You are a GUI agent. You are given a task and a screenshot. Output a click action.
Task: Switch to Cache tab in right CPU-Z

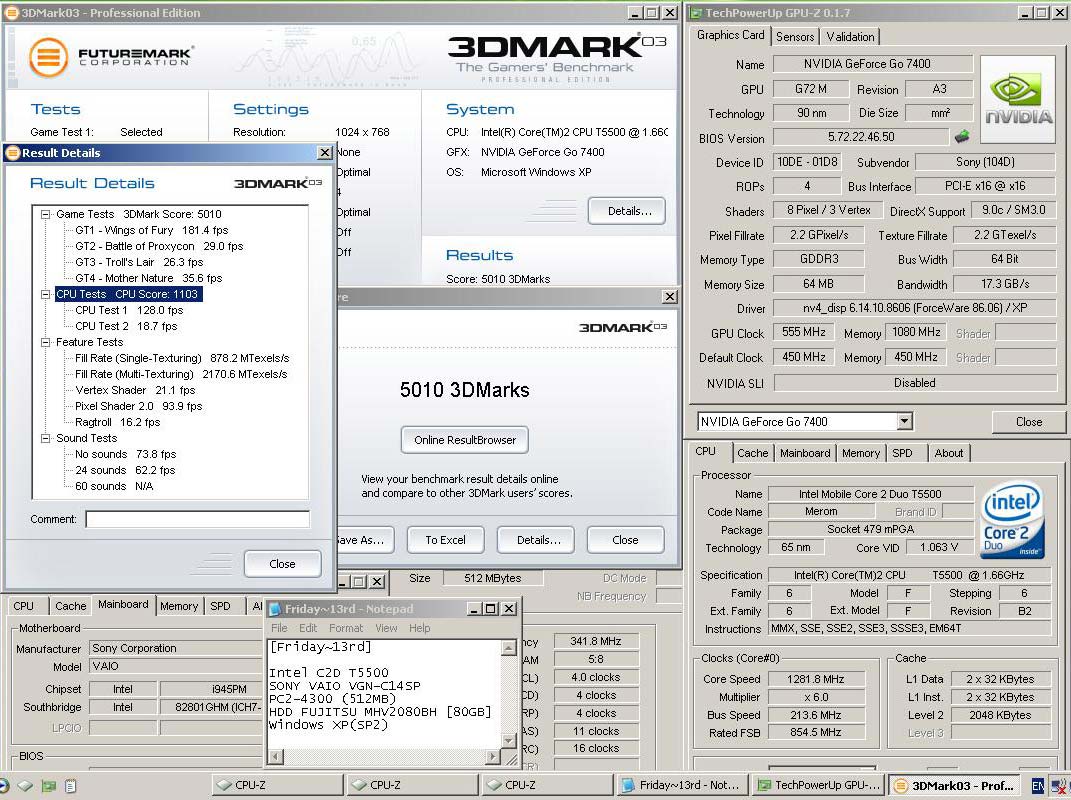[753, 453]
